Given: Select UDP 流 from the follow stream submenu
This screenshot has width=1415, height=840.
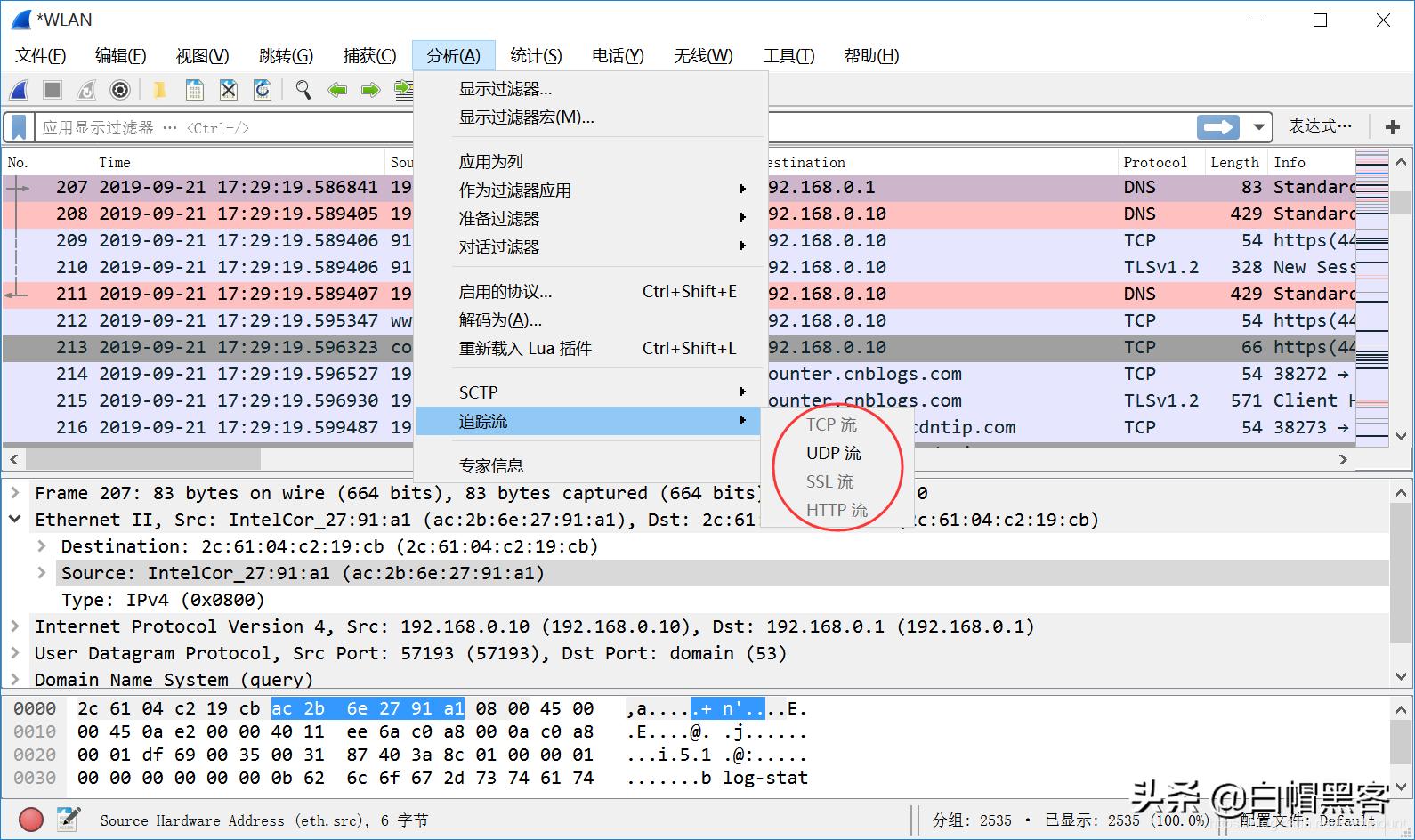Looking at the screenshot, I should point(833,453).
